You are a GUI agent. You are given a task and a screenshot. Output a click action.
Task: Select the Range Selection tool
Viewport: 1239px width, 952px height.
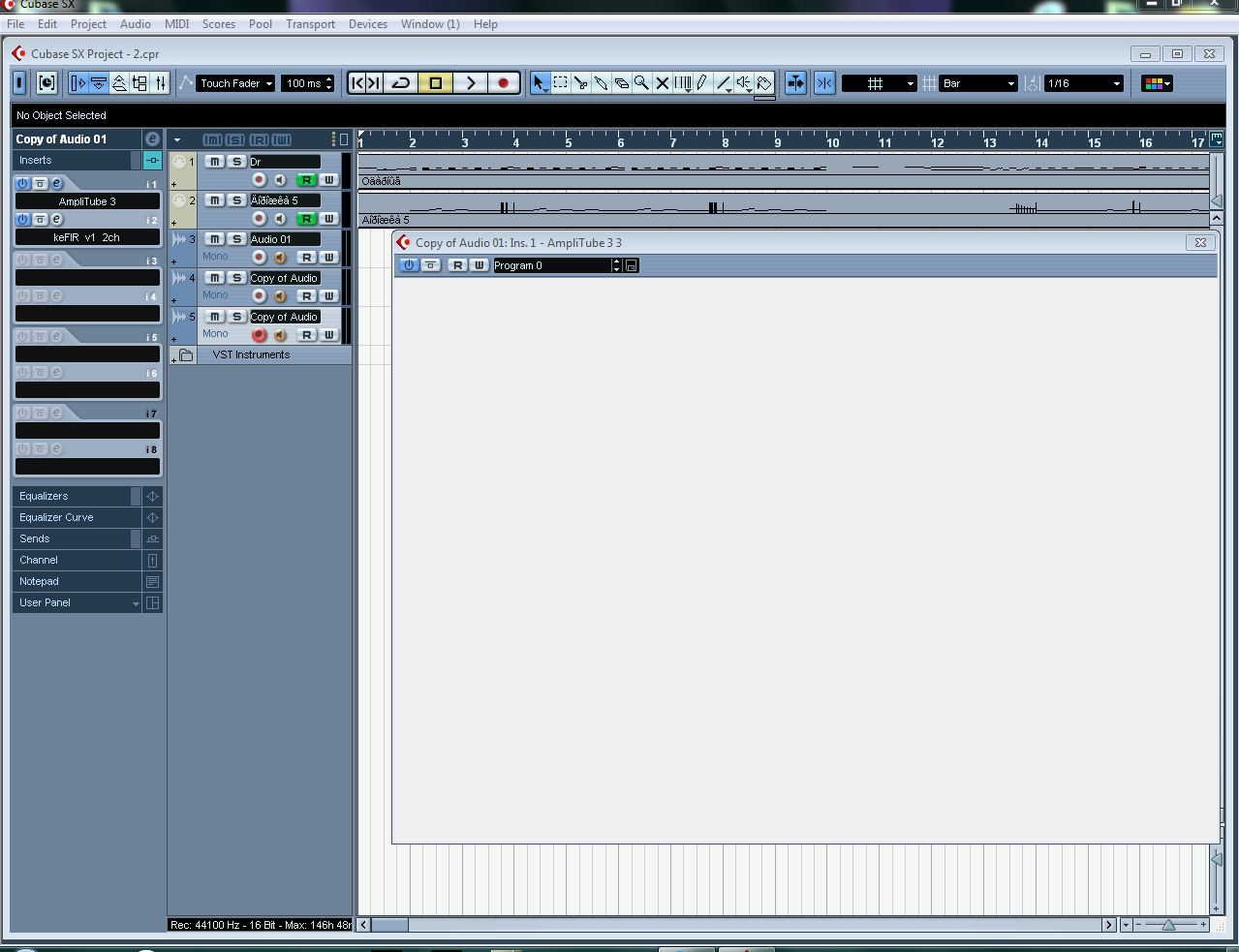tap(560, 83)
